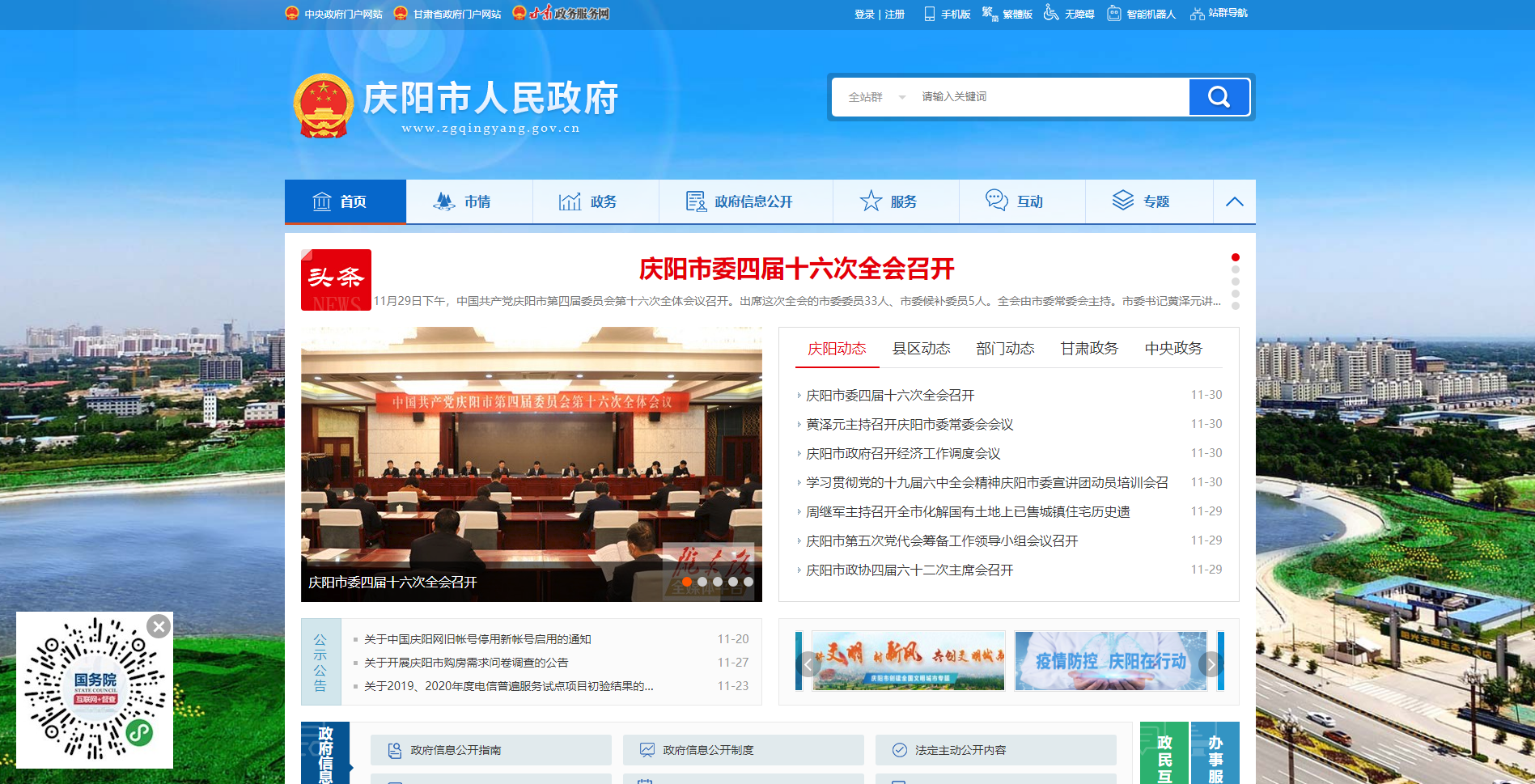Switch to the 县区动态 news tab
The height and width of the screenshot is (784, 1535).
pos(921,349)
